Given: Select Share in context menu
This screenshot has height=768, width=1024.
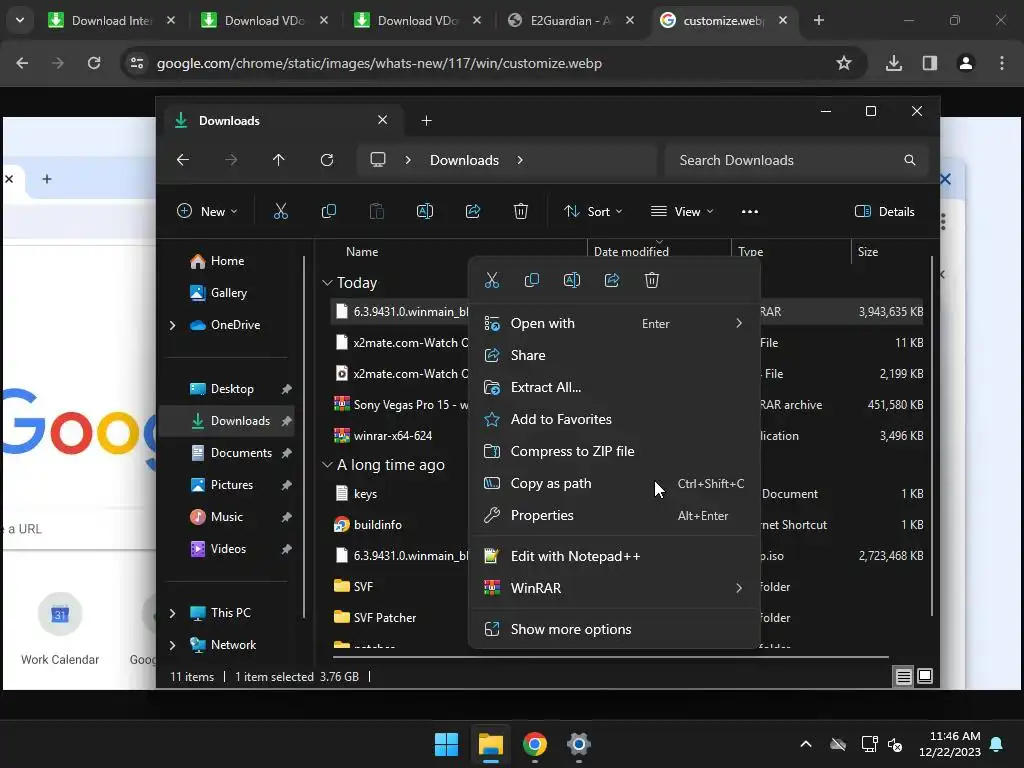Looking at the screenshot, I should [614, 355].
